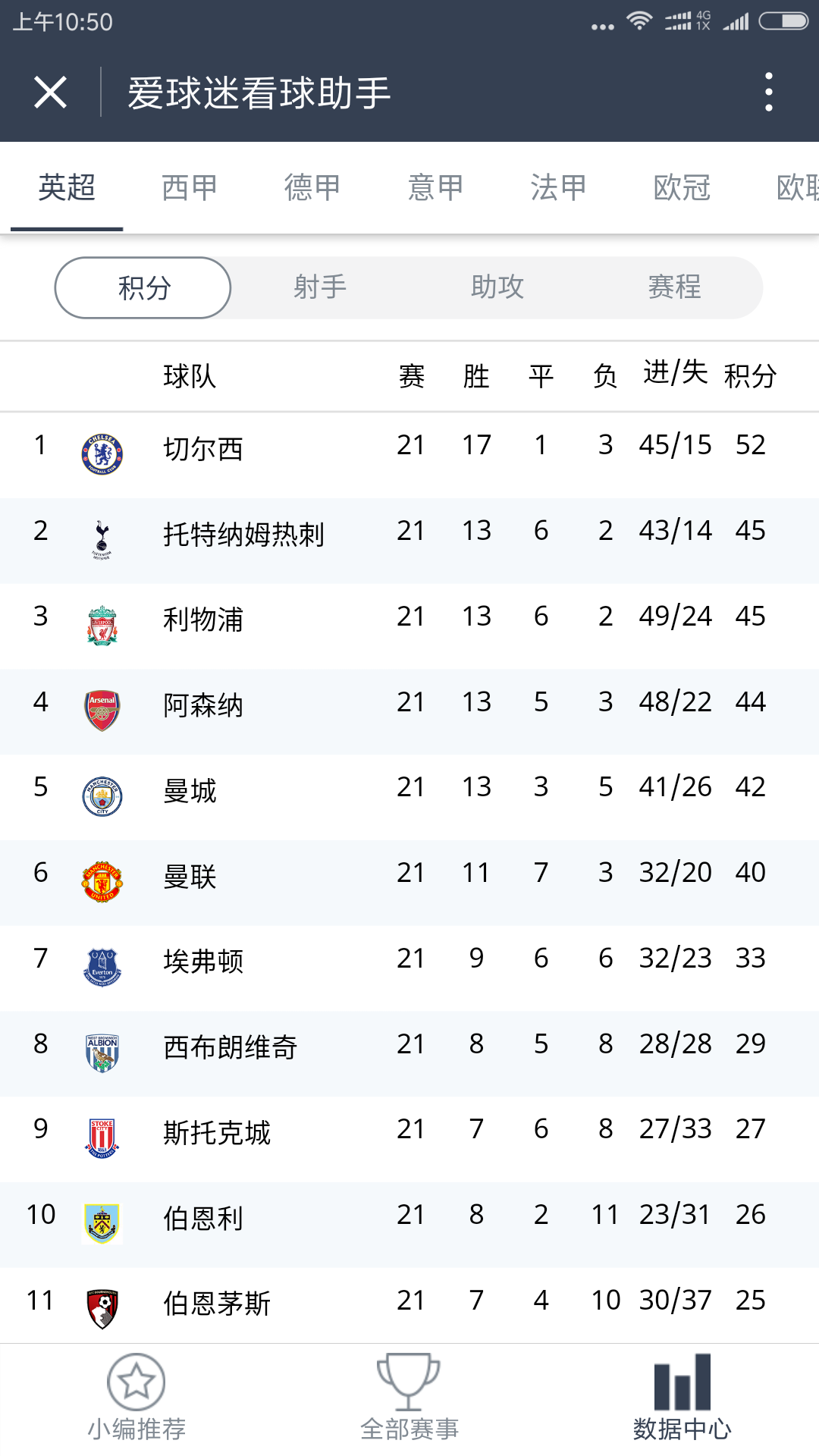
Task: Open the 欧冠 league tab
Action: [682, 187]
